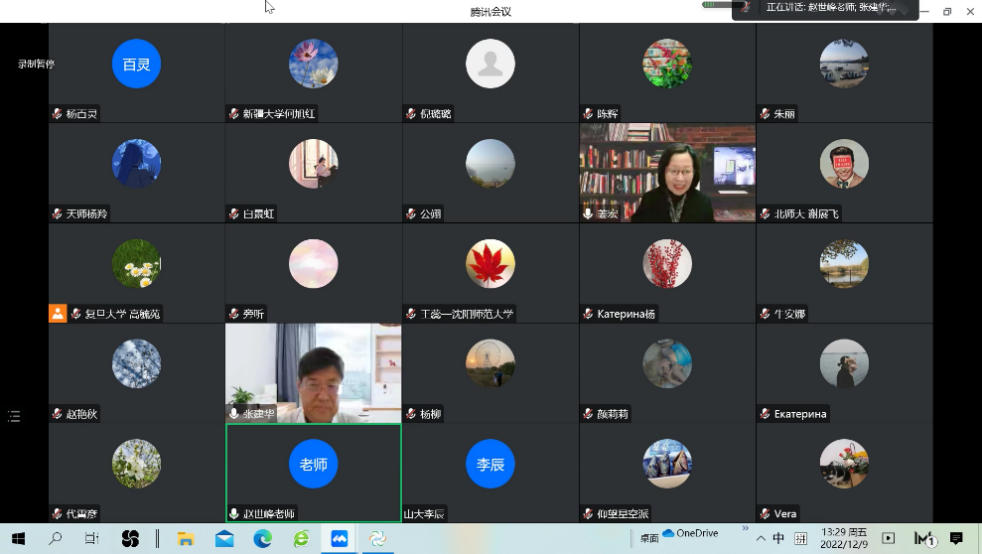This screenshot has height=554, width=982.
Task: Open File Explorer from the taskbar
Action: (x=185, y=539)
